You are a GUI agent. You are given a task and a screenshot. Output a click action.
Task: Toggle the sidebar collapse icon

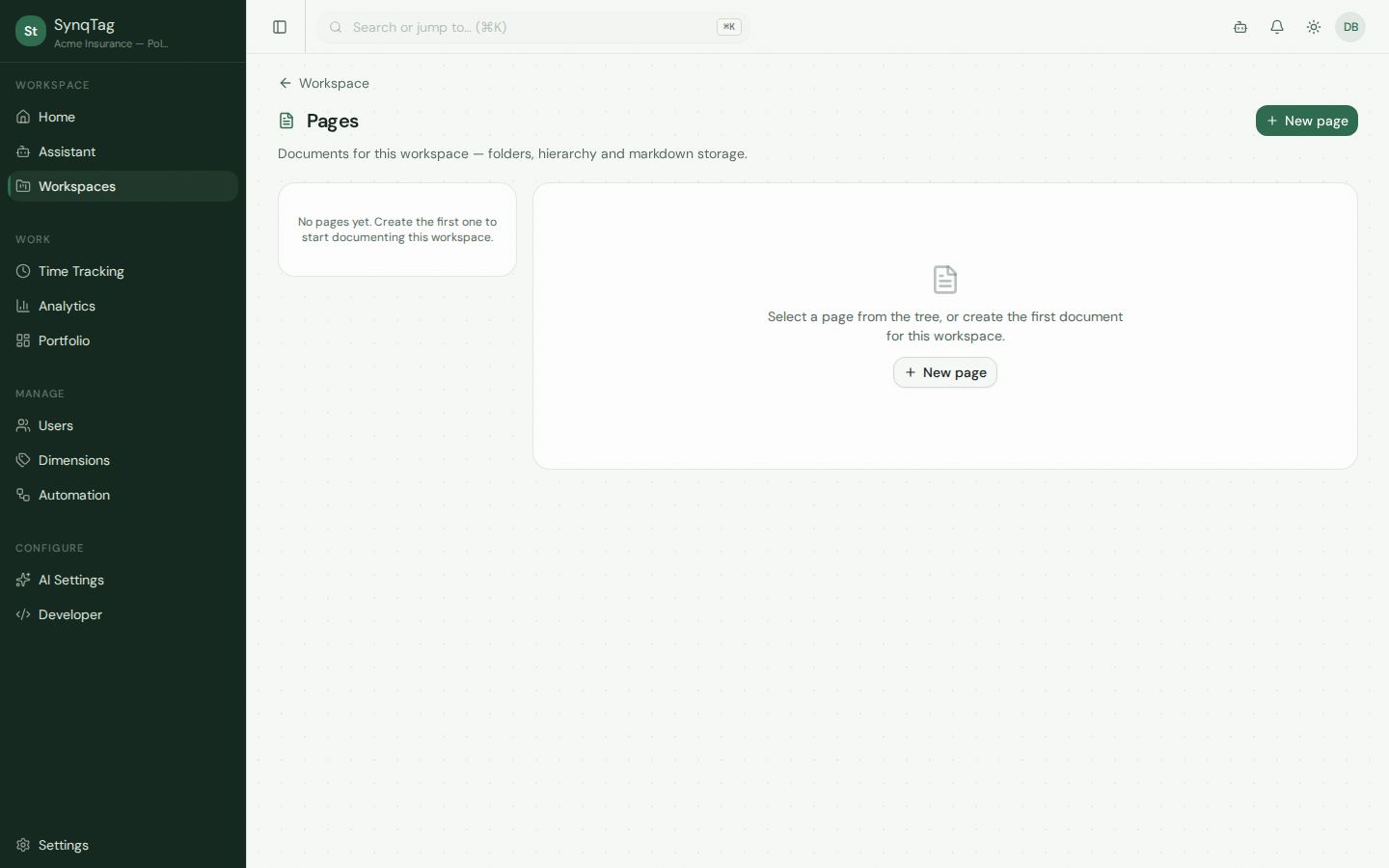pyautogui.click(x=280, y=27)
